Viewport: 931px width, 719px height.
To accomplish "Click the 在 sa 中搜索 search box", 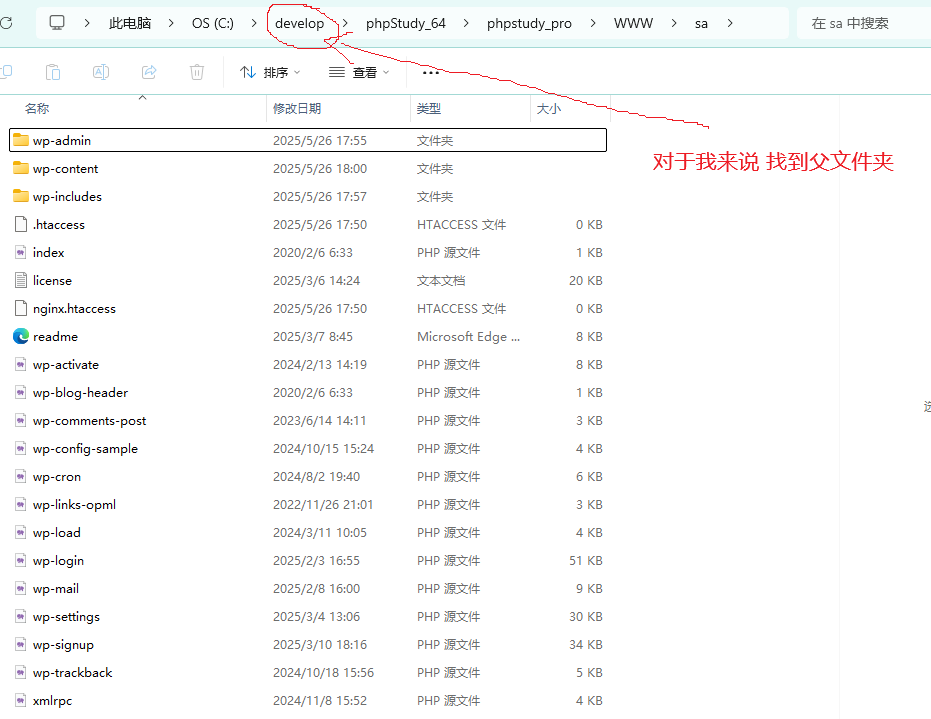I will tap(863, 23).
